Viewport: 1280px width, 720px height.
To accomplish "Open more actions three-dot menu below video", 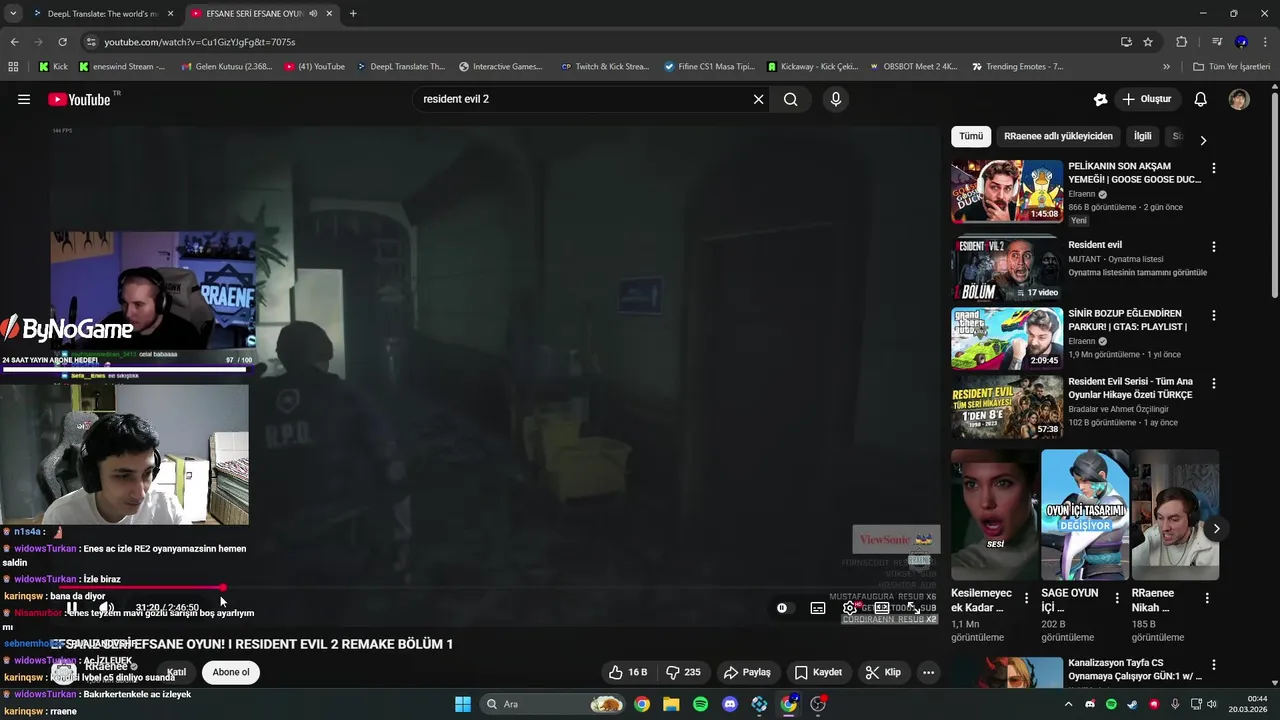I will coord(928,672).
